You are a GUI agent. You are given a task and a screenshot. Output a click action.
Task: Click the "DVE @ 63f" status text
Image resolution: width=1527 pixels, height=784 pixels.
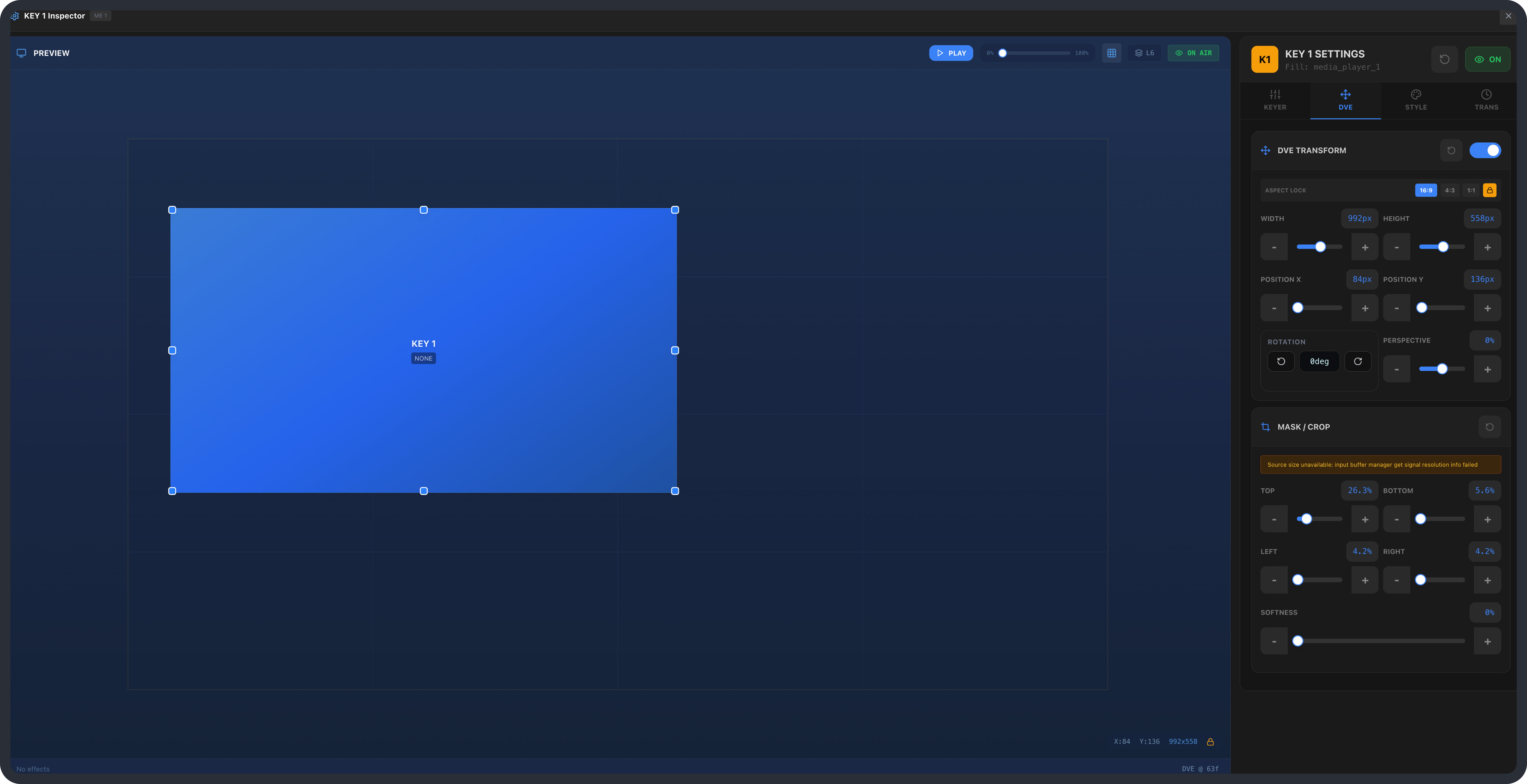click(x=1200, y=769)
